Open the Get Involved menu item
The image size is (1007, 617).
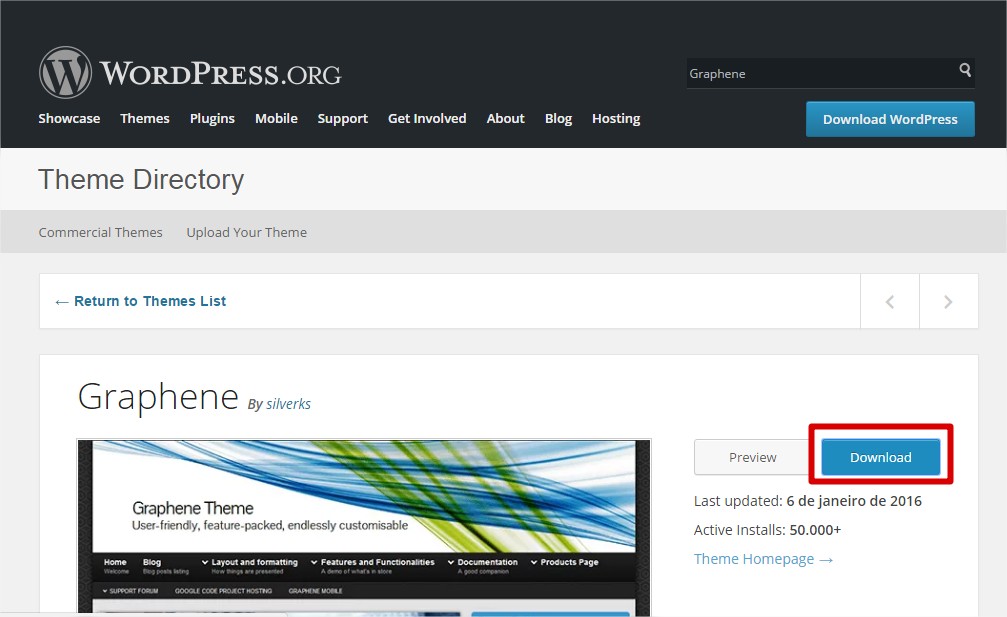(427, 119)
